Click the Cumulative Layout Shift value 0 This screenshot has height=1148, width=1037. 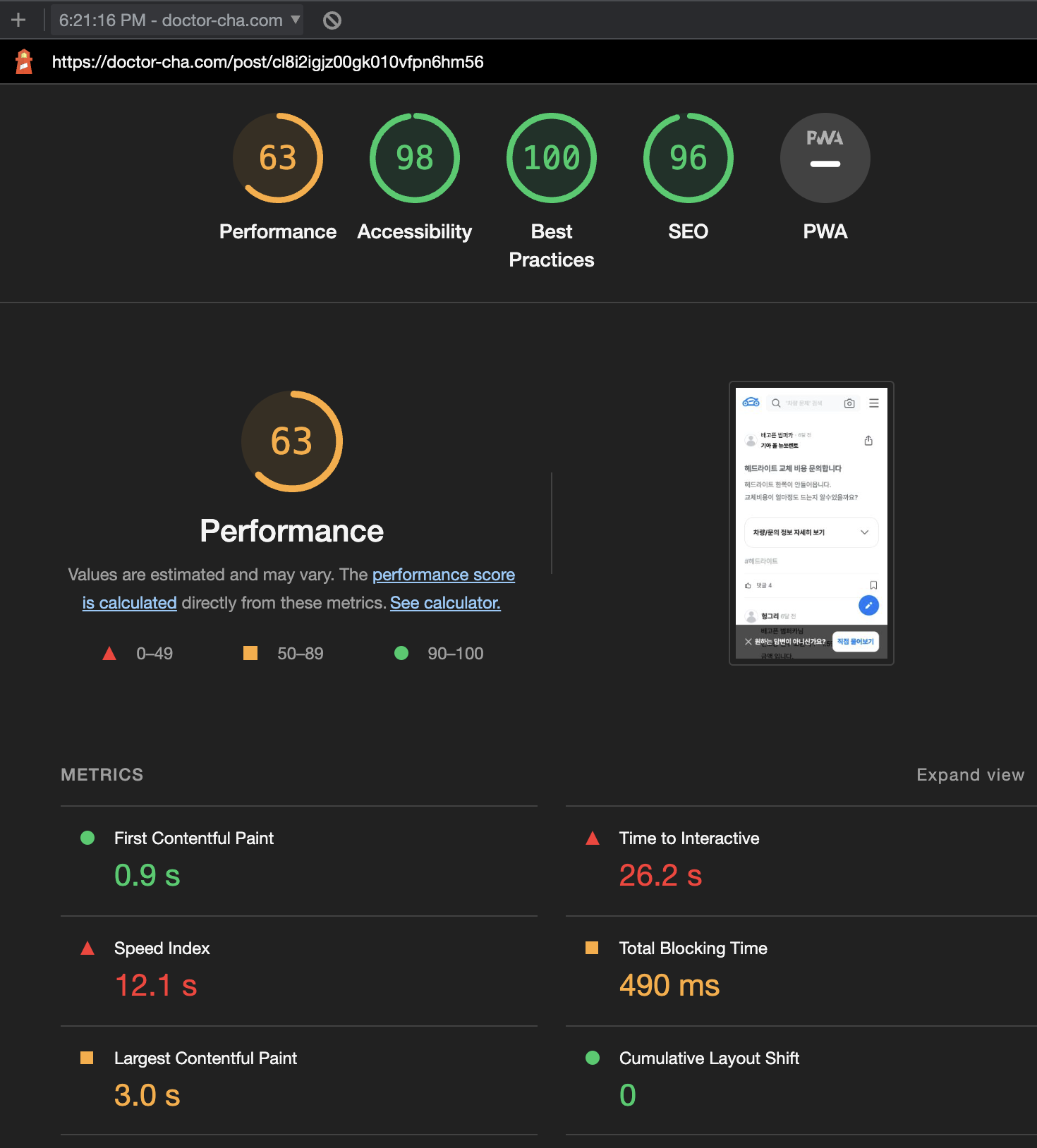click(x=628, y=1096)
